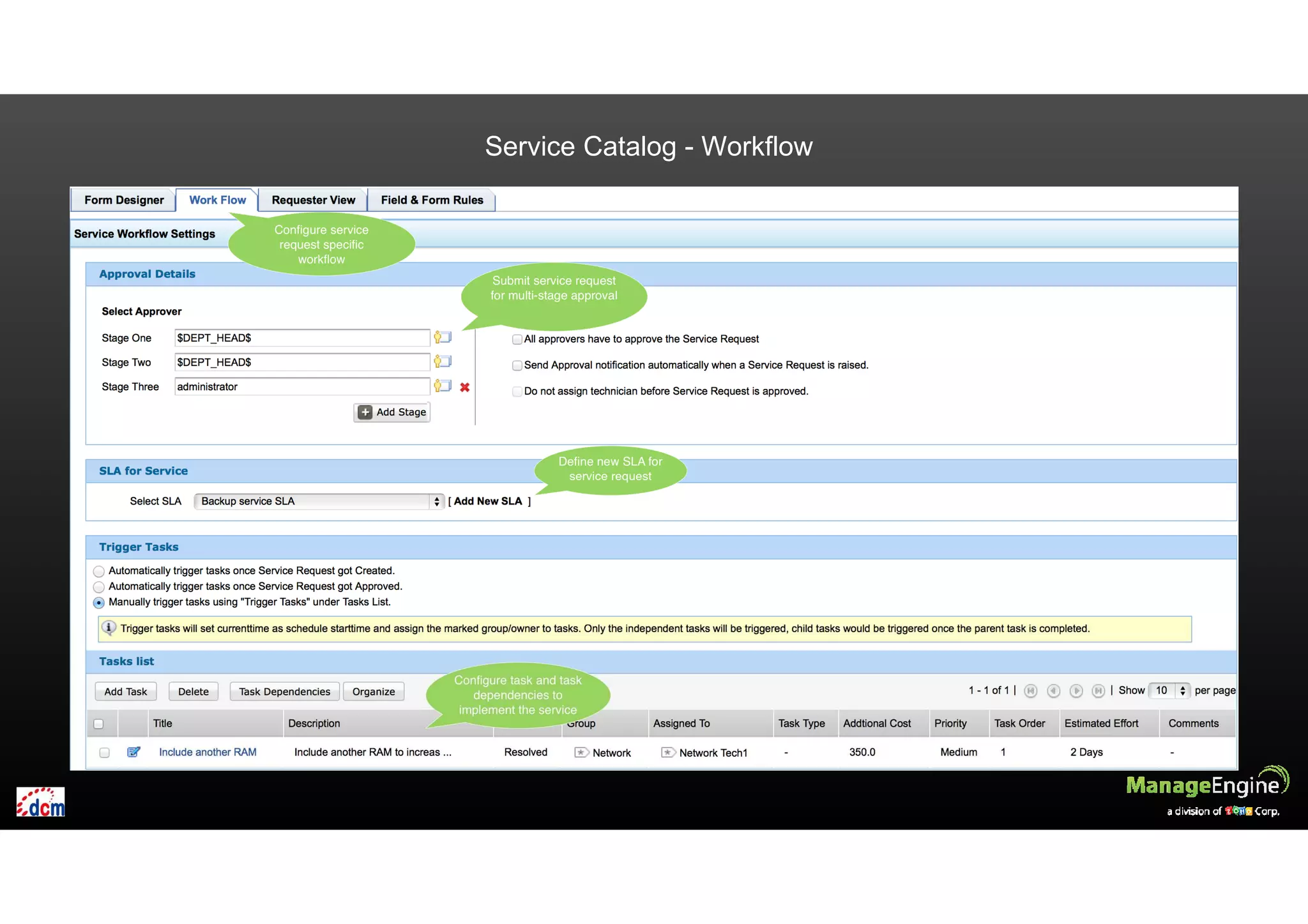
Task: Click the 2 Days estimated effort cell
Action: (1086, 752)
